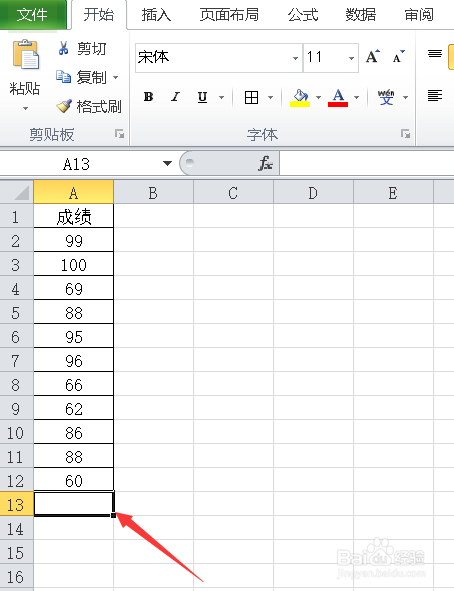454x591 pixels.
Task: Expand font color palette arrow
Action: tap(356, 97)
